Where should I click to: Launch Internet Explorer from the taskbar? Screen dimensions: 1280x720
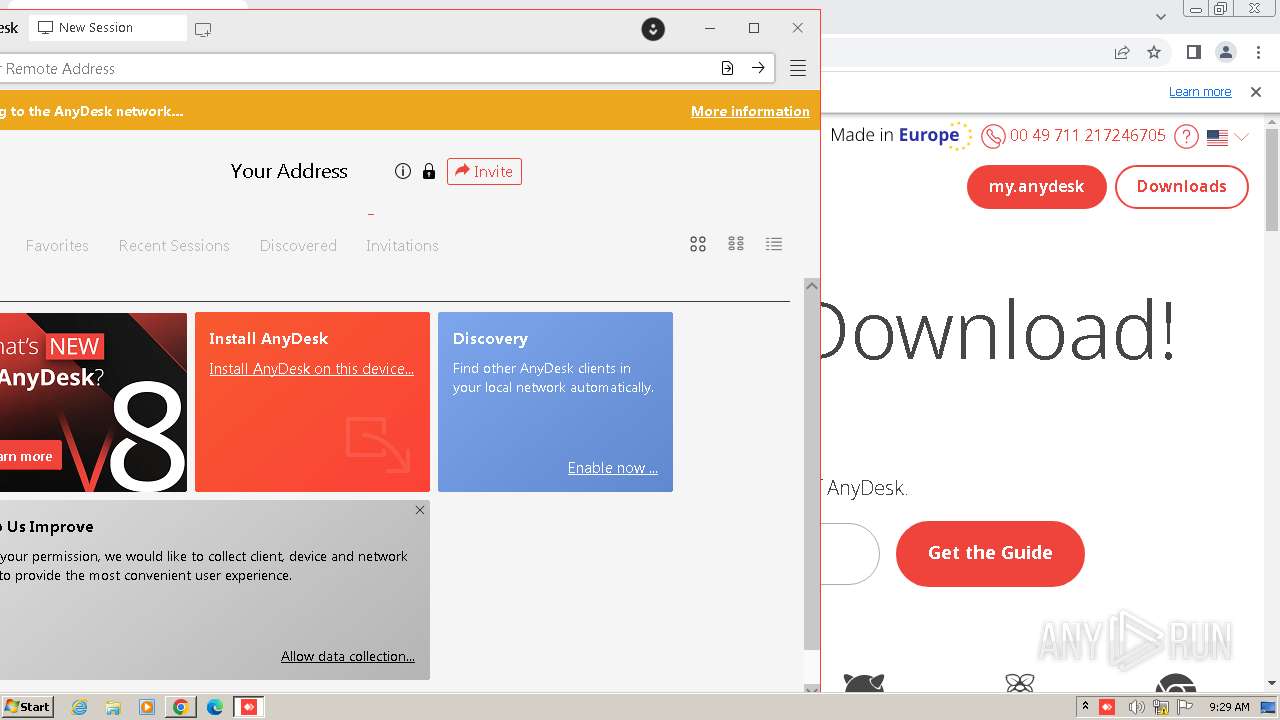tap(79, 707)
